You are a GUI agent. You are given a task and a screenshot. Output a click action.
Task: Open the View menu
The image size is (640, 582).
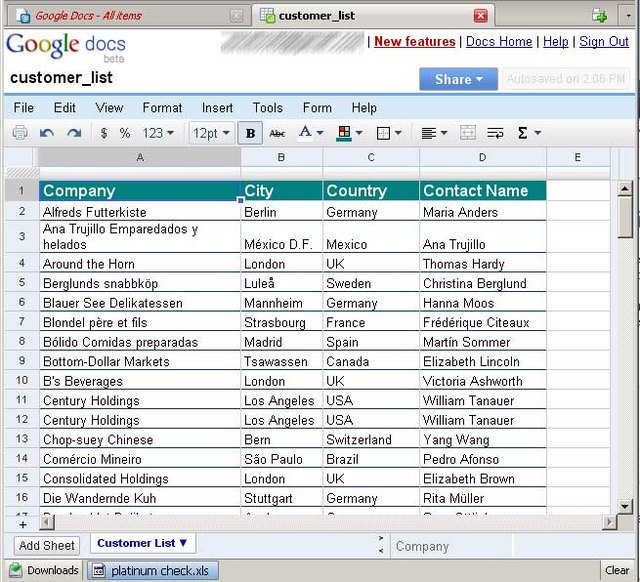pyautogui.click(x=109, y=108)
